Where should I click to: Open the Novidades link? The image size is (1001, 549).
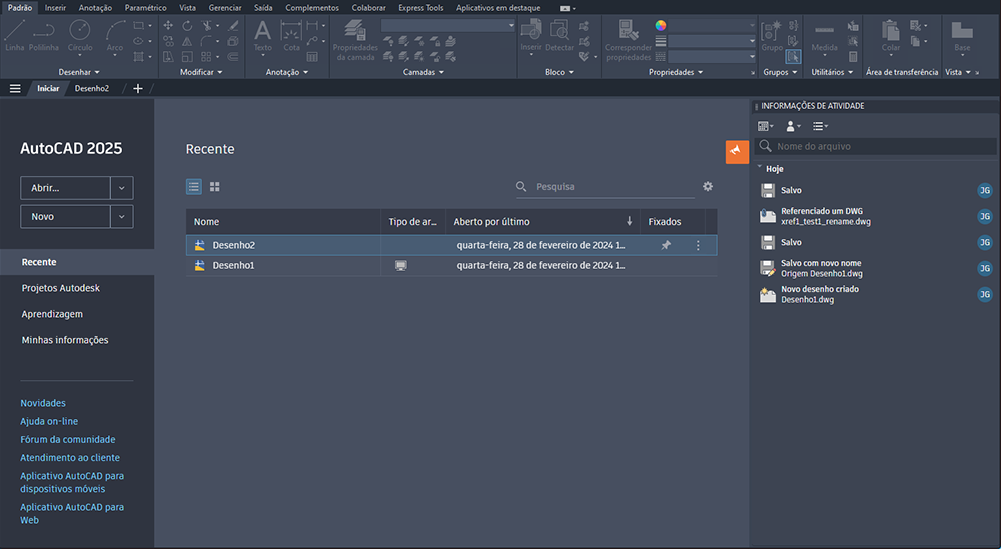pos(43,403)
